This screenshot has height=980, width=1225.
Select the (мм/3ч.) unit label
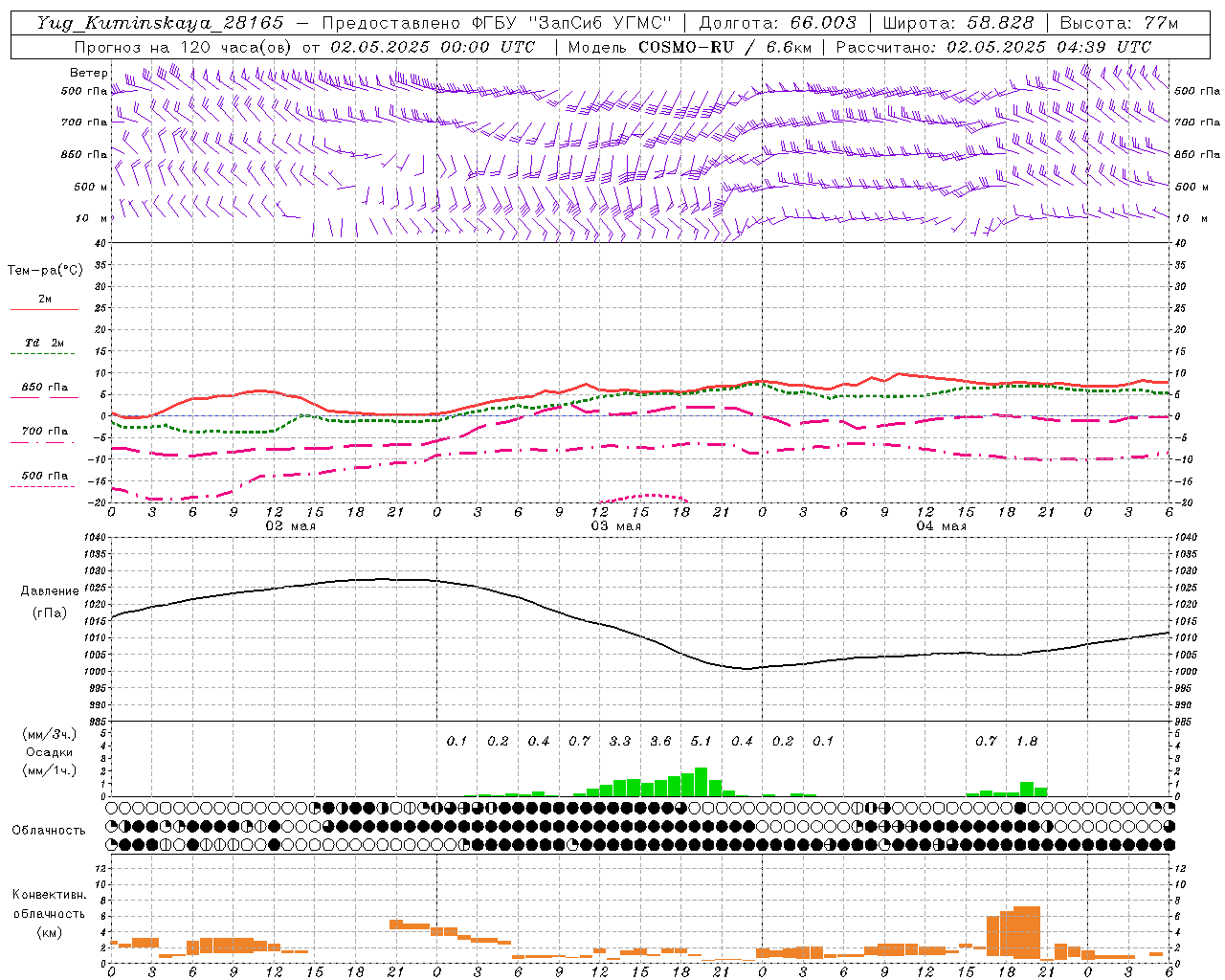point(50,735)
